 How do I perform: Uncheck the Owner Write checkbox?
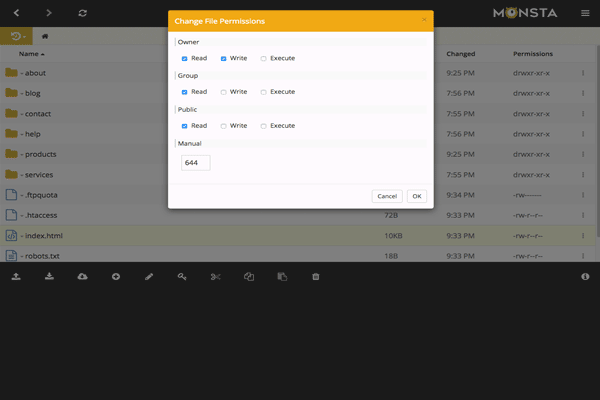(x=224, y=59)
